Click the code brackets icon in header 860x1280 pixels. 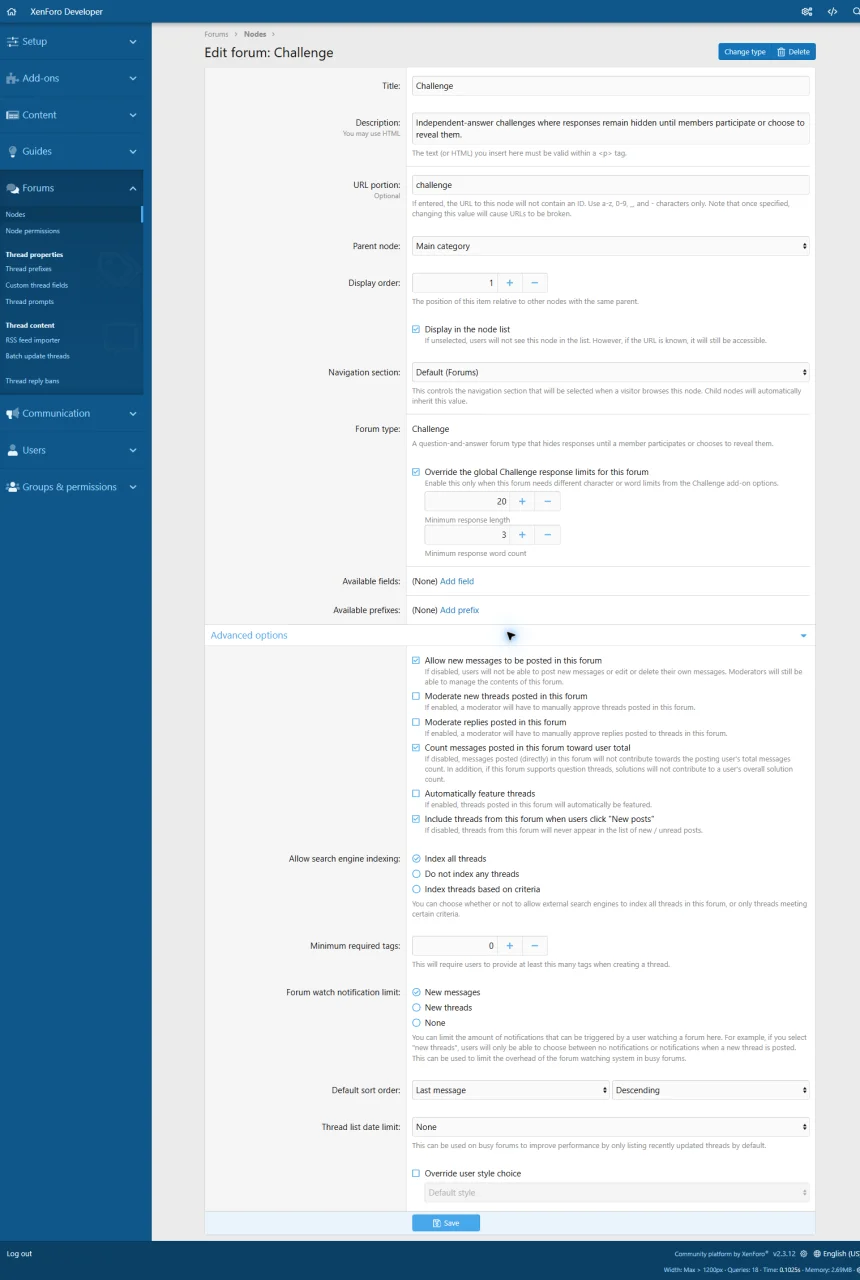832,12
